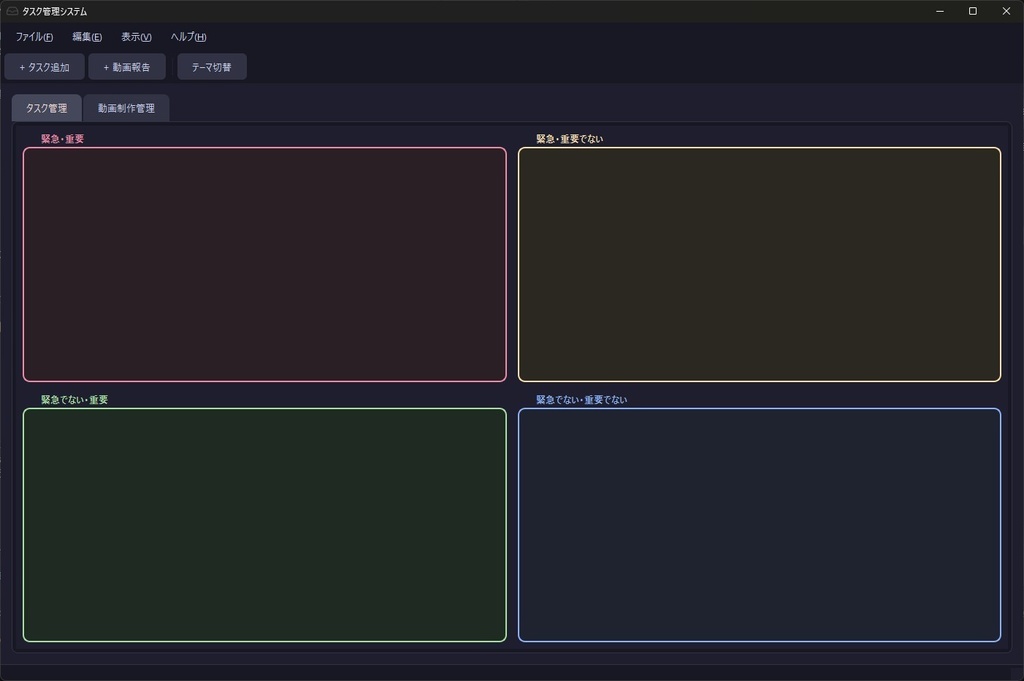Click the + 動画報告 button

click(127, 67)
